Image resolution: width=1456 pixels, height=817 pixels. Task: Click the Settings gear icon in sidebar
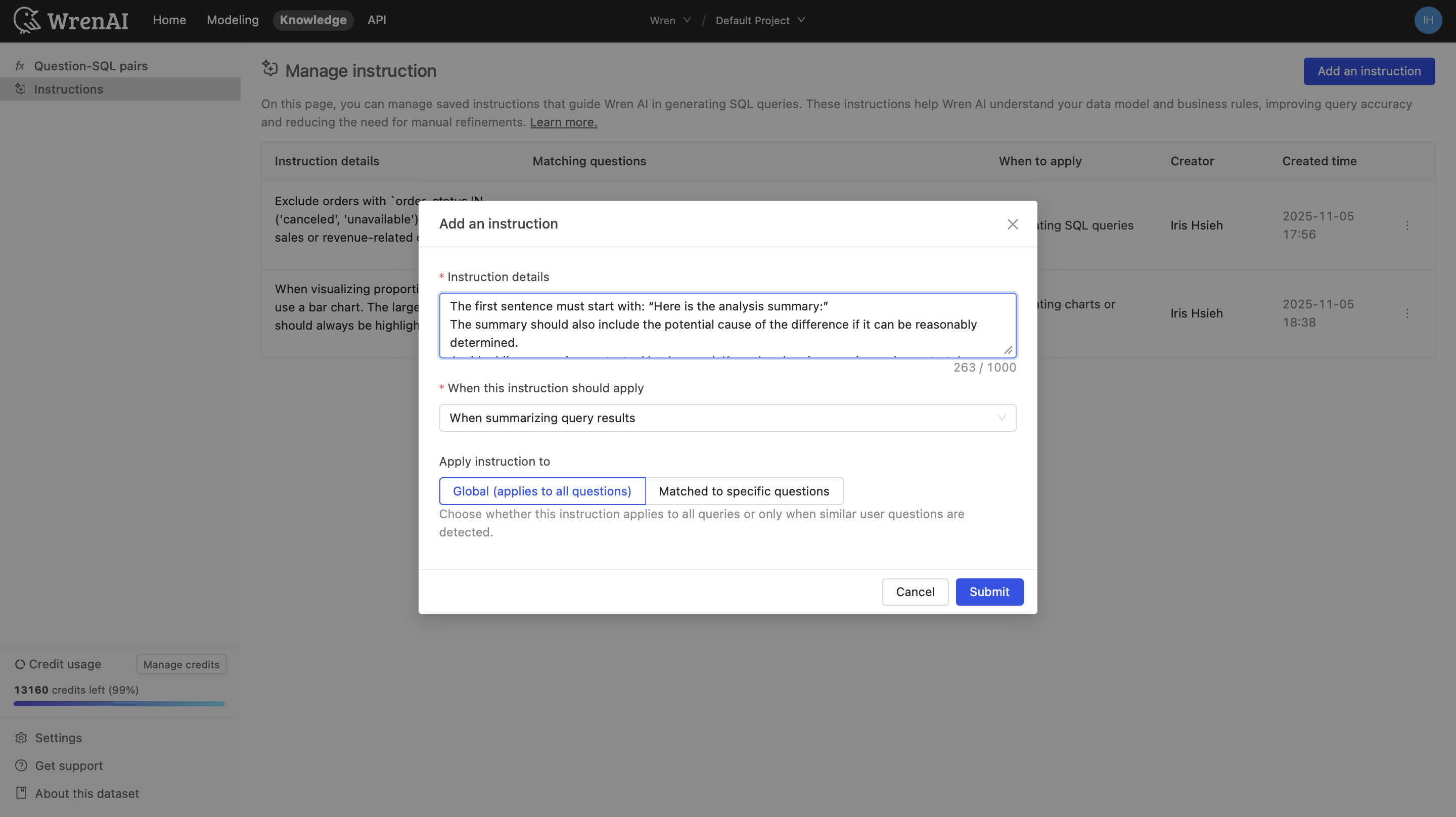coord(21,738)
